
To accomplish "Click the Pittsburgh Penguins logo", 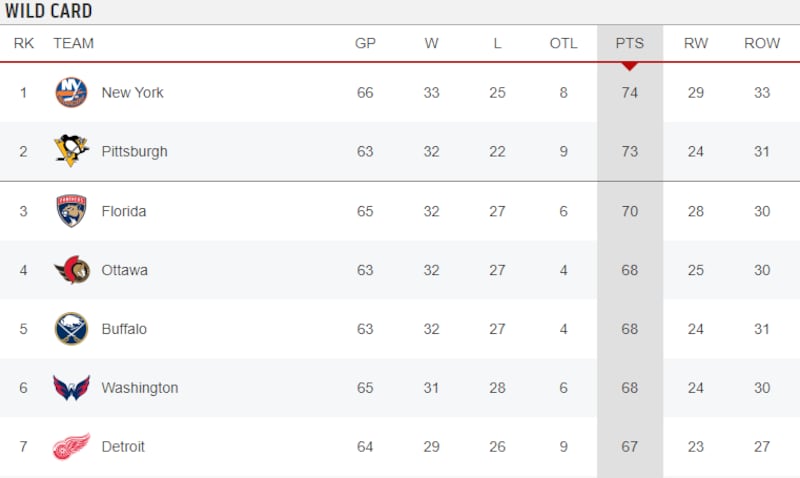I will [x=71, y=152].
